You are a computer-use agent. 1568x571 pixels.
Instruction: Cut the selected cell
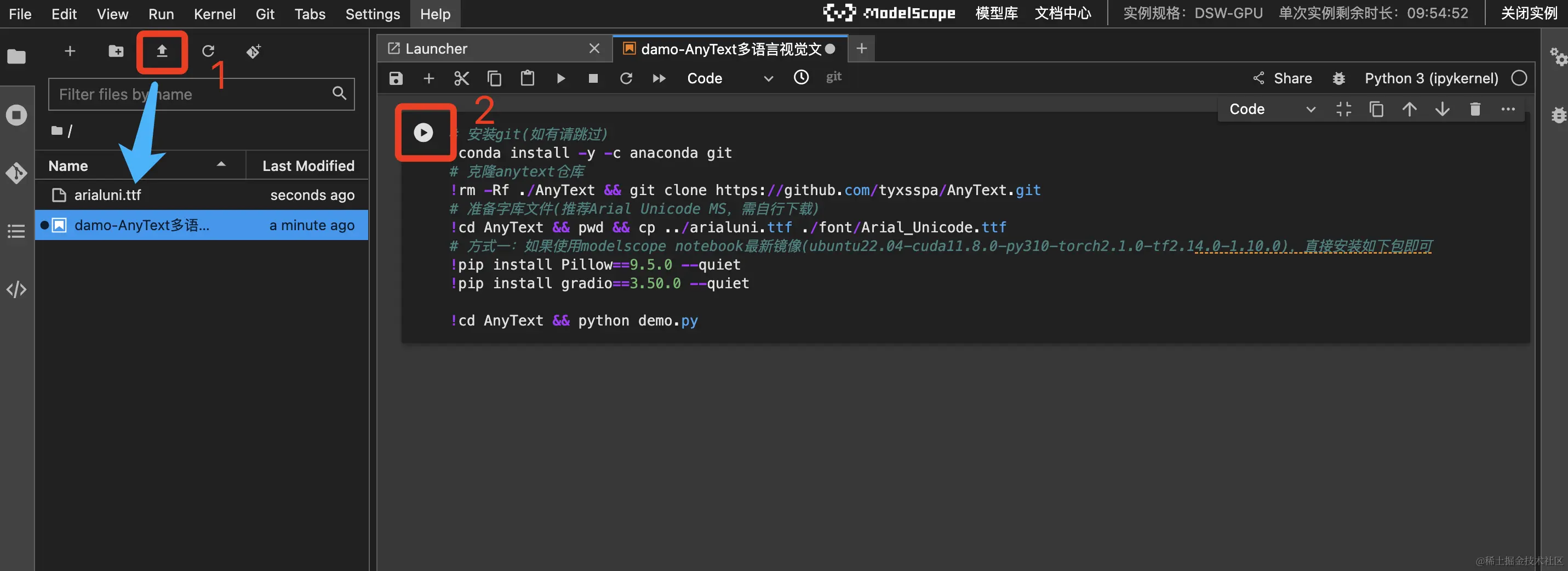click(461, 78)
